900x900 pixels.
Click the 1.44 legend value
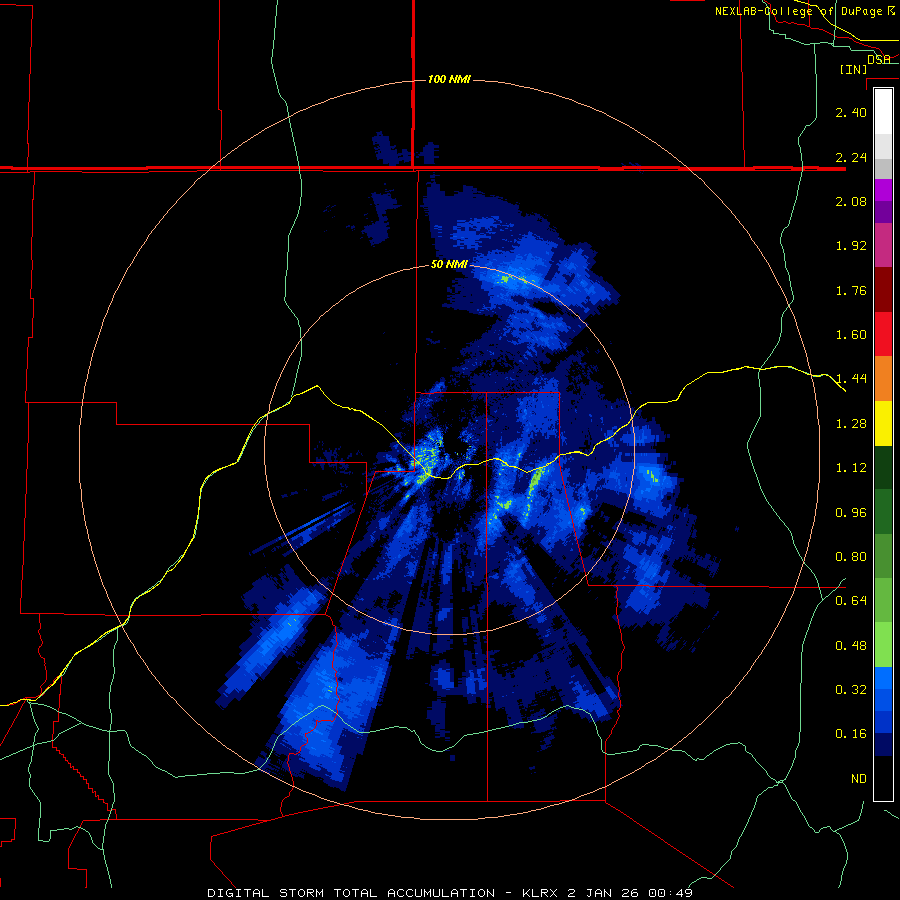click(x=851, y=379)
